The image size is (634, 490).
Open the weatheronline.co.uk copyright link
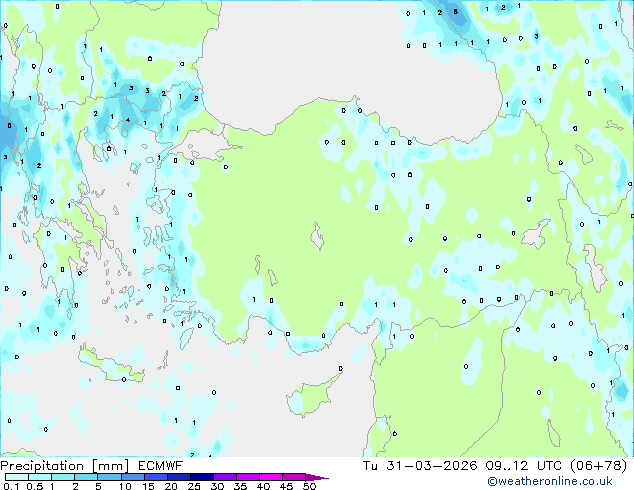coord(550,481)
